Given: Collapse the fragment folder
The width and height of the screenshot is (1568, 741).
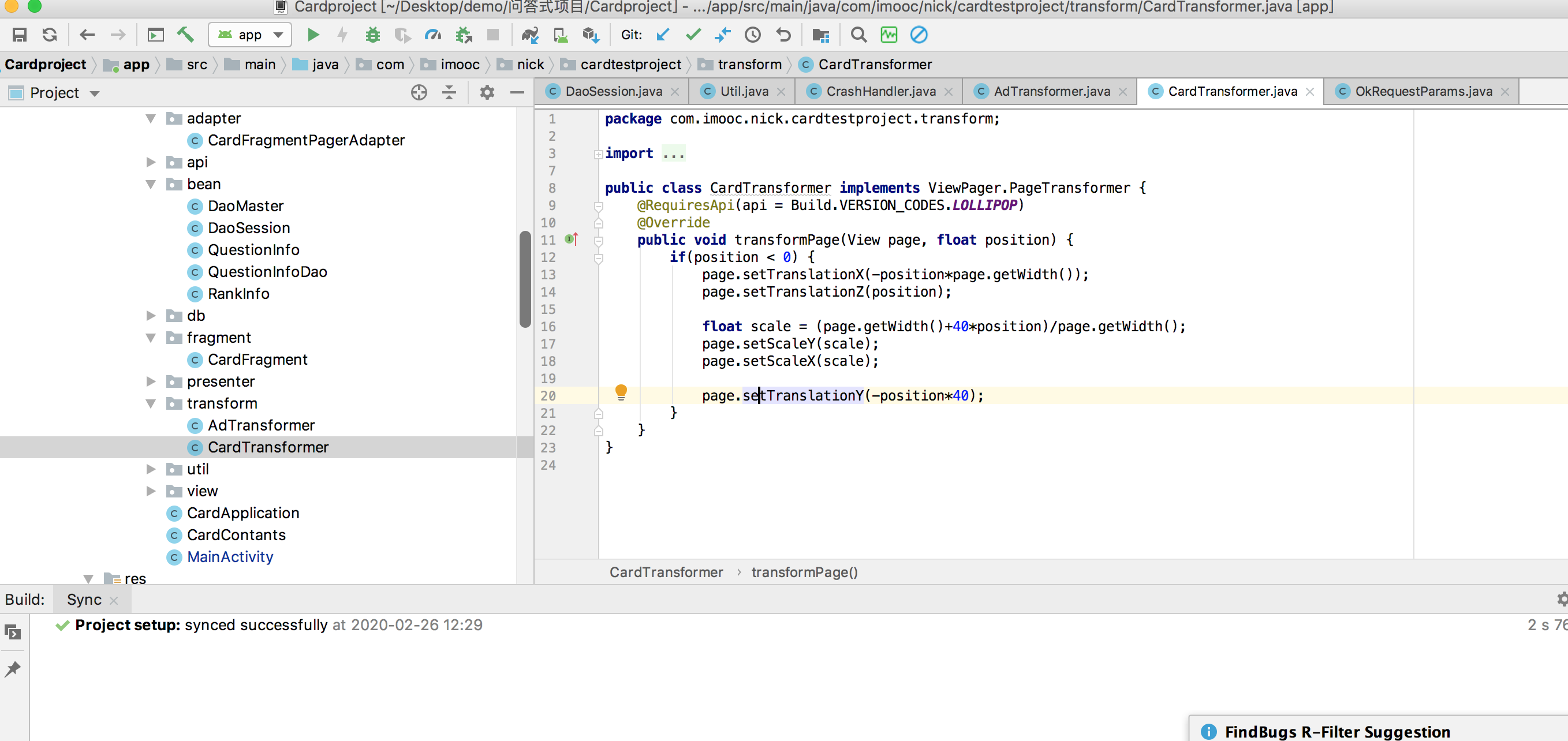Looking at the screenshot, I should [x=150, y=337].
